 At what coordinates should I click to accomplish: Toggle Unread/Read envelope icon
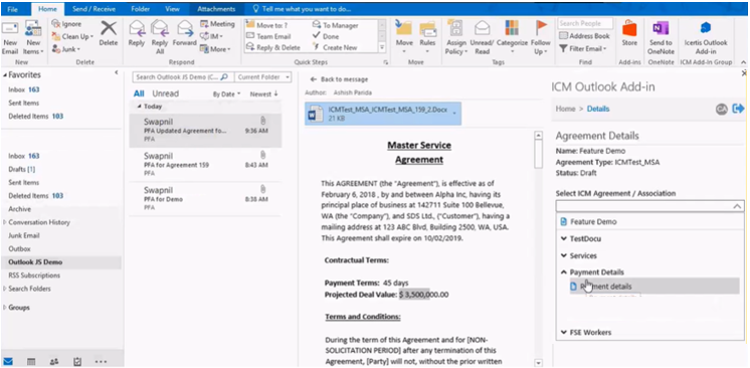pyautogui.click(x=482, y=28)
